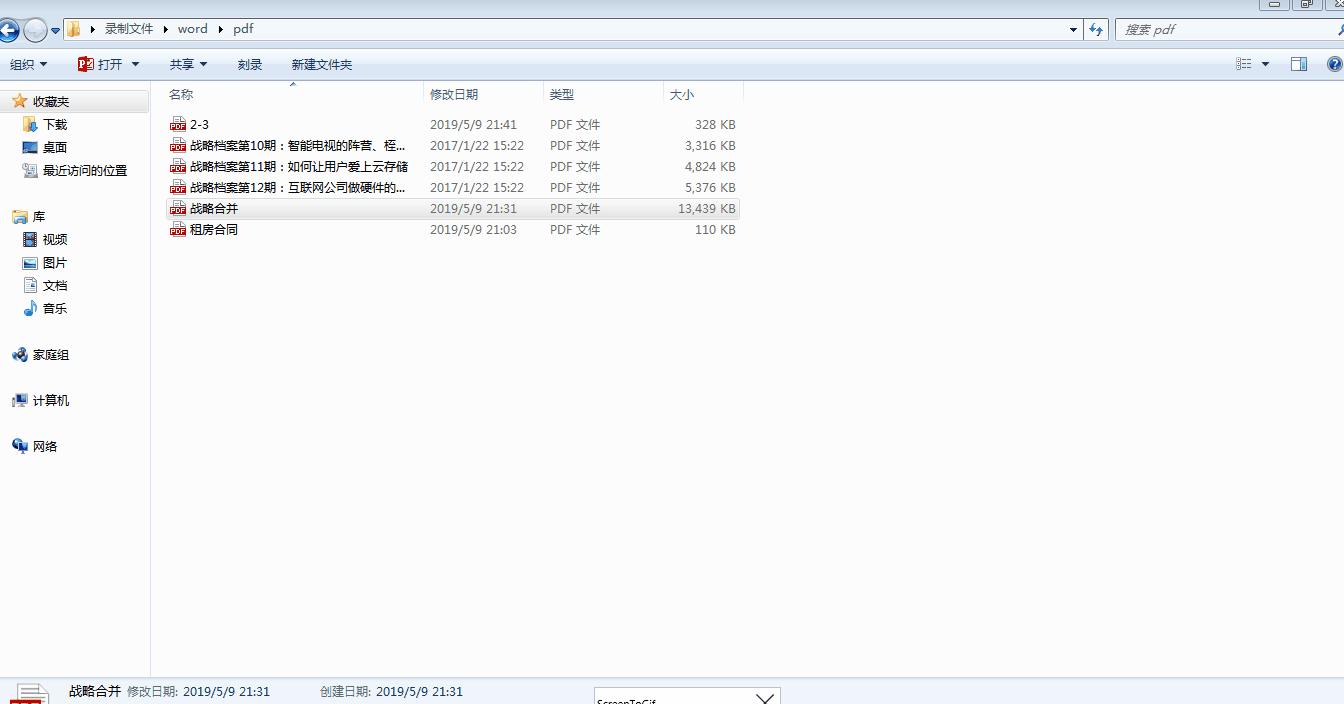Go forward with the Forward arrow button
The width and height of the screenshot is (1344, 704).
point(35,30)
